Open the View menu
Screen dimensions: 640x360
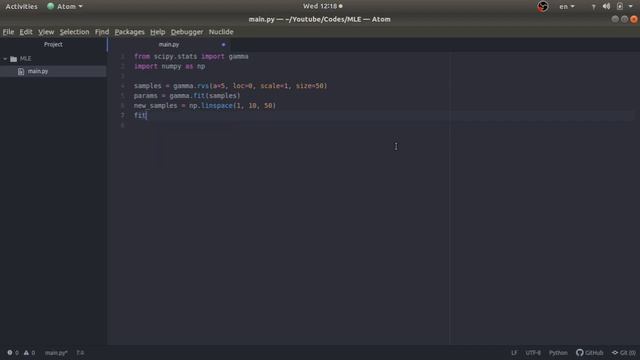(46, 32)
